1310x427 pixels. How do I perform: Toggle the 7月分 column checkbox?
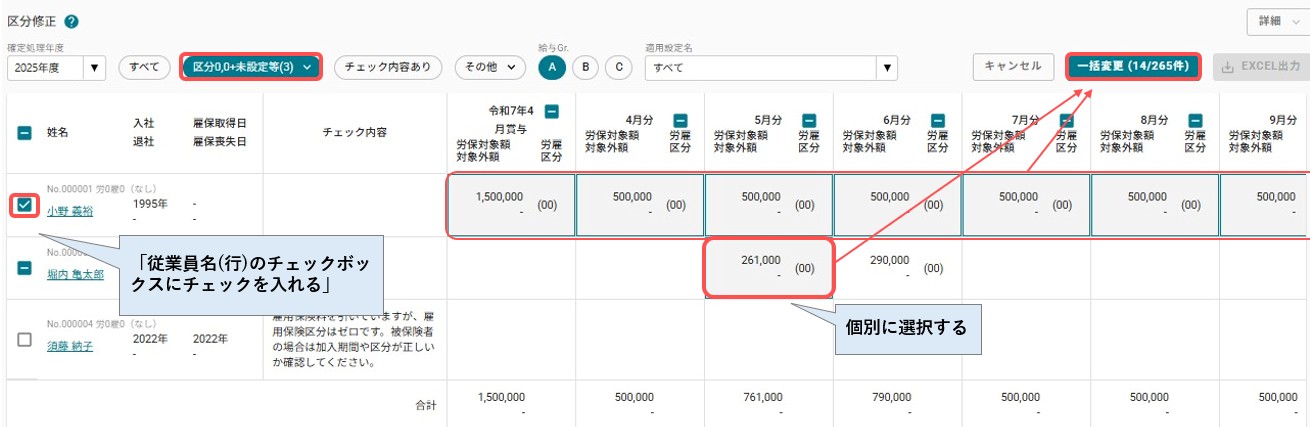1068,119
